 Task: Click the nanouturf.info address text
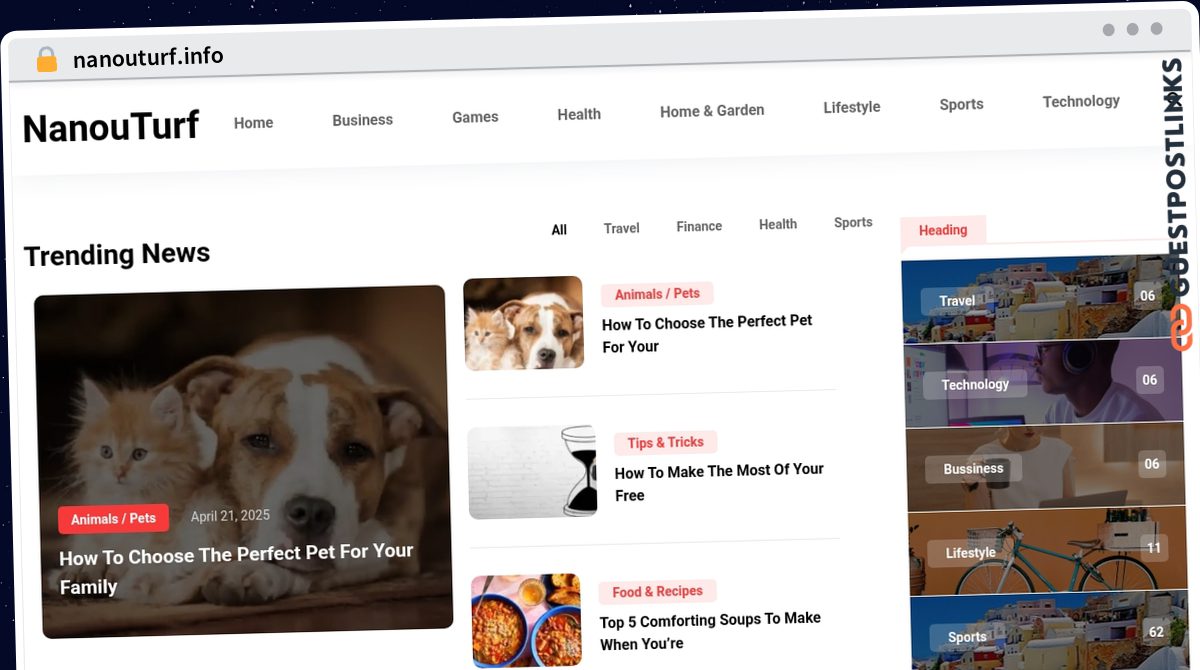coord(148,57)
